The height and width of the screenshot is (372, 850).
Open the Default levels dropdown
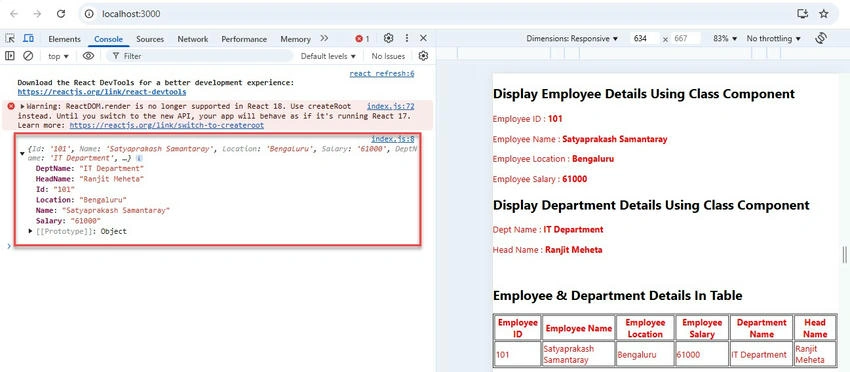point(328,56)
